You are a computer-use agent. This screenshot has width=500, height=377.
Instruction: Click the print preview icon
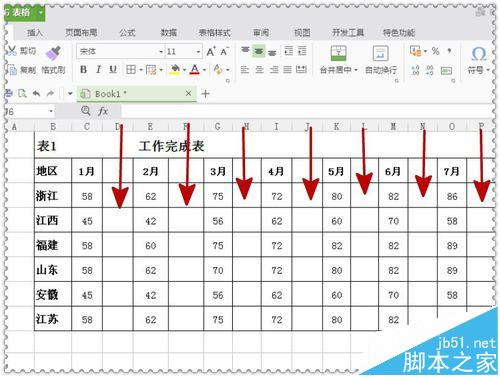click(x=22, y=94)
